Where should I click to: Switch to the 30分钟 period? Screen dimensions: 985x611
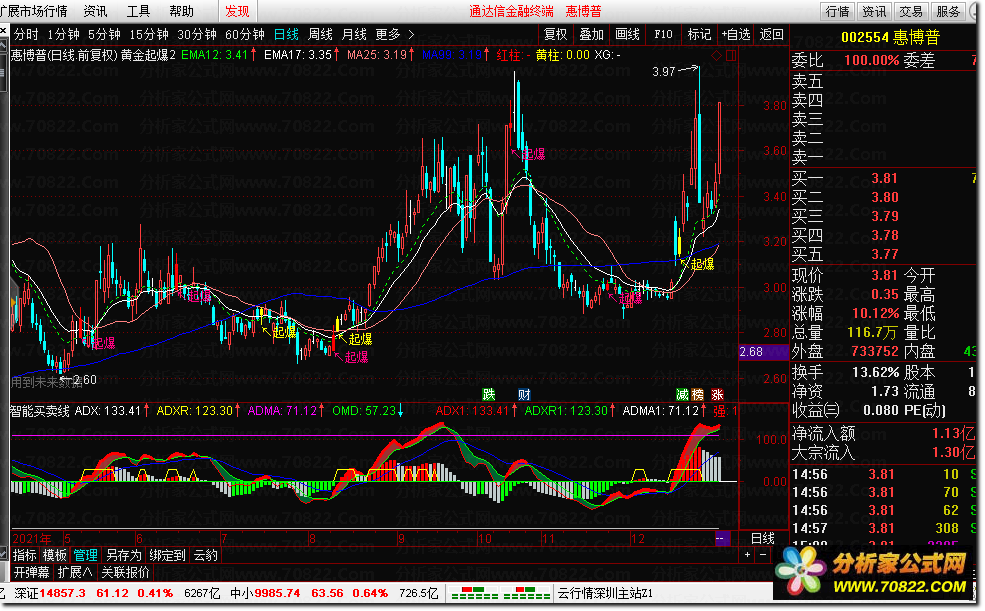pos(197,35)
